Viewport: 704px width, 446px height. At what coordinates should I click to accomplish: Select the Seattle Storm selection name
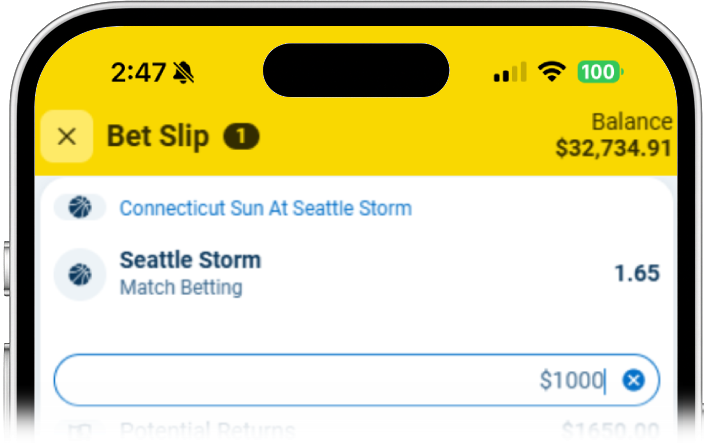coord(190,260)
